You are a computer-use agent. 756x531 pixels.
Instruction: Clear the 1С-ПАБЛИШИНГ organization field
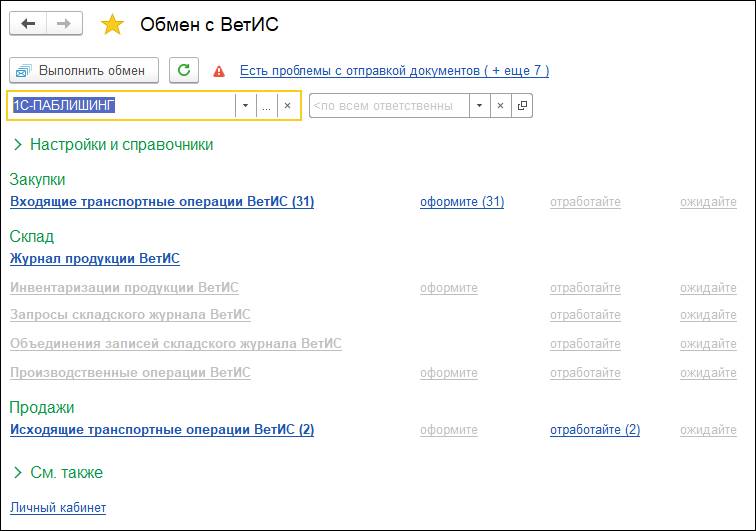(x=288, y=105)
